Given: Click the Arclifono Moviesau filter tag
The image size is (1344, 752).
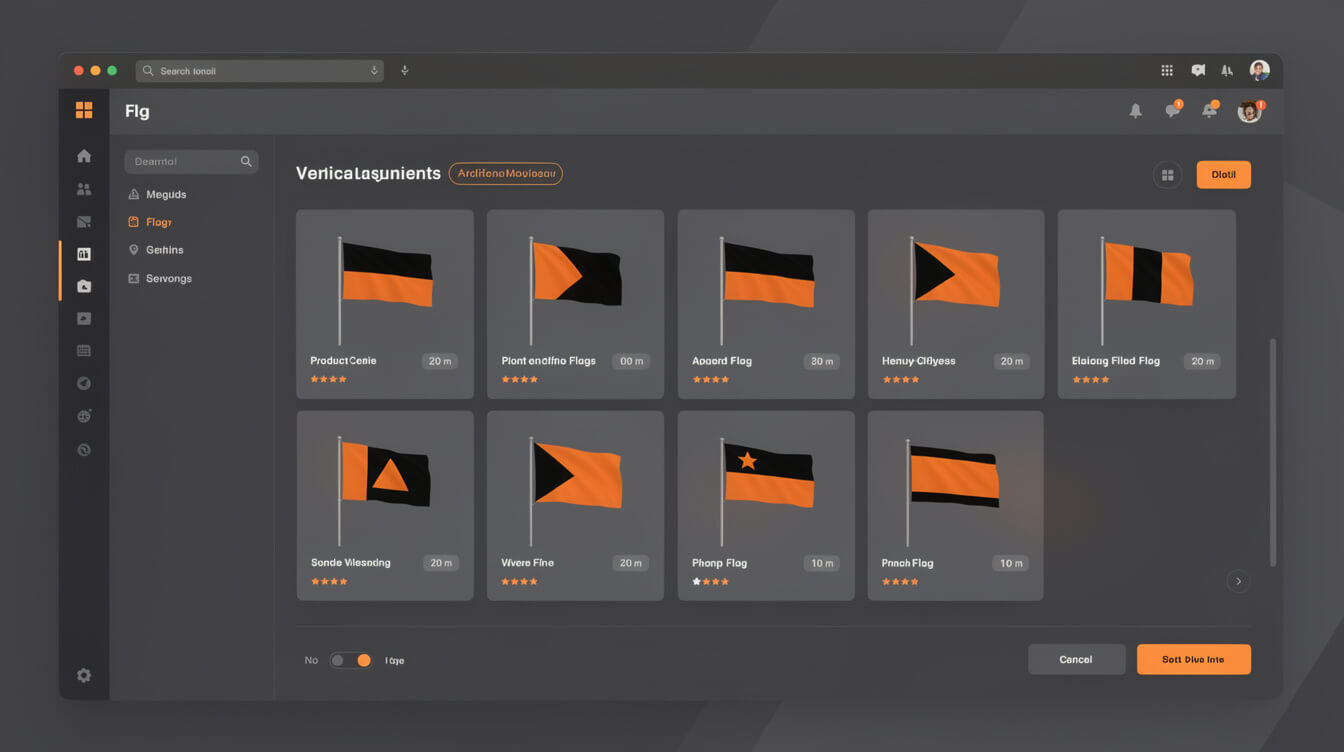Looking at the screenshot, I should coord(506,174).
